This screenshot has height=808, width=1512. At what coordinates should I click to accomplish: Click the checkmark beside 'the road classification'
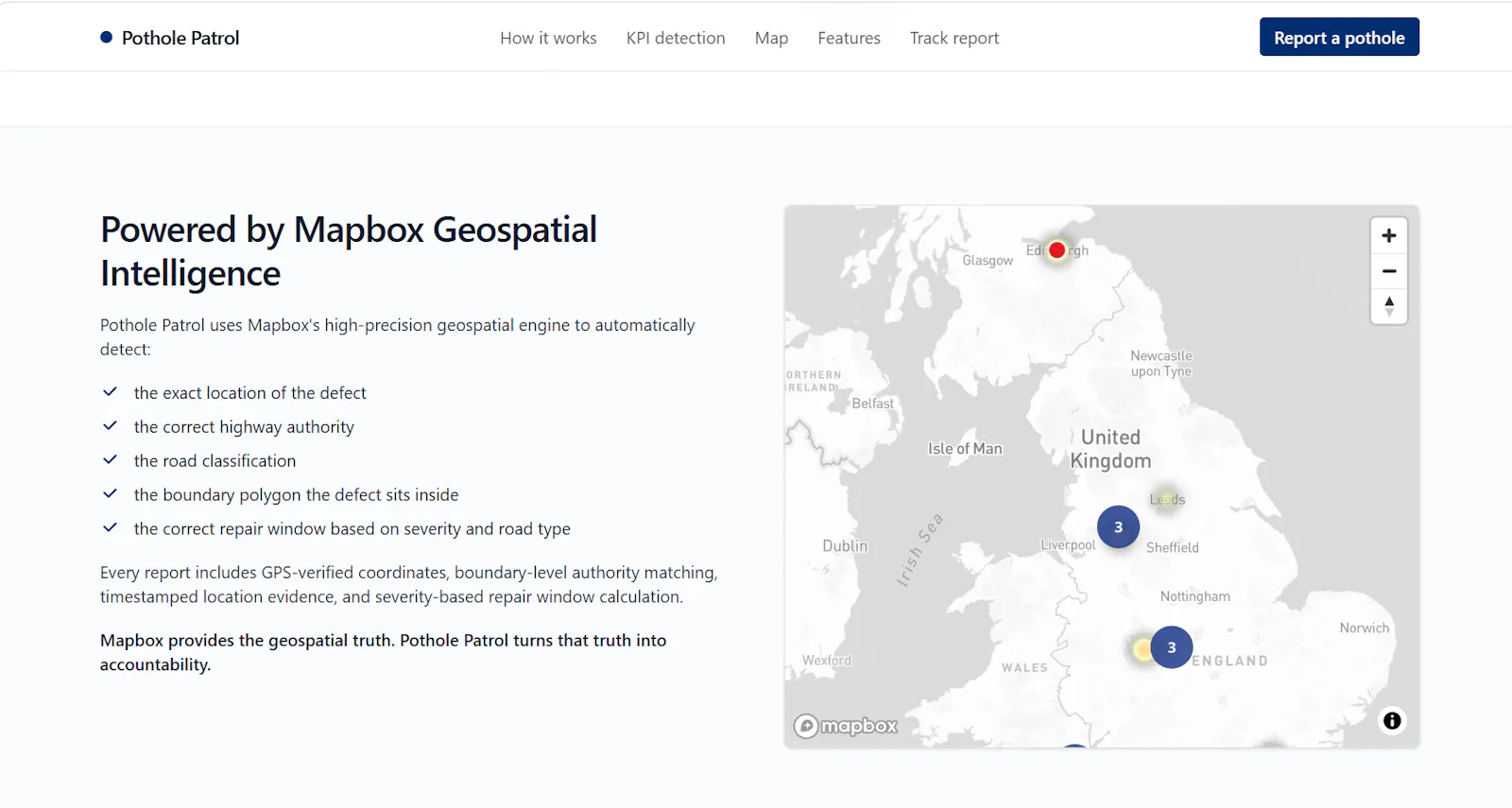coord(110,459)
